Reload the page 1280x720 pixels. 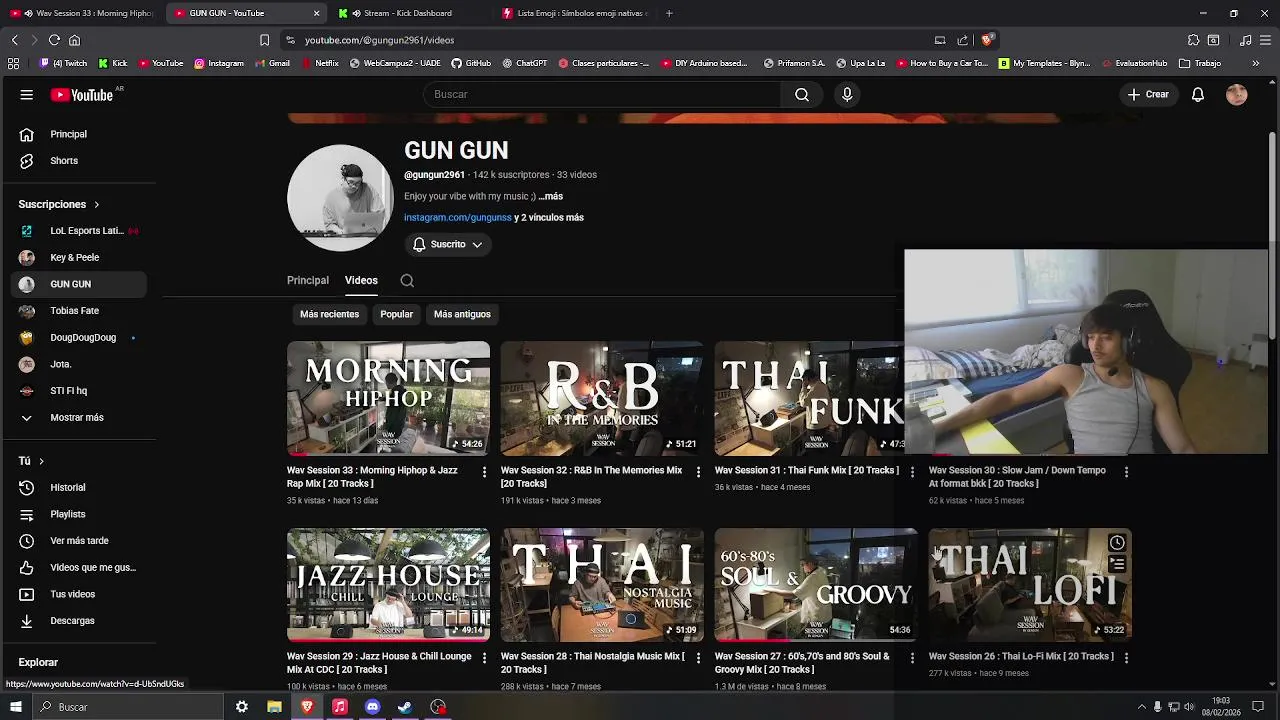[54, 40]
